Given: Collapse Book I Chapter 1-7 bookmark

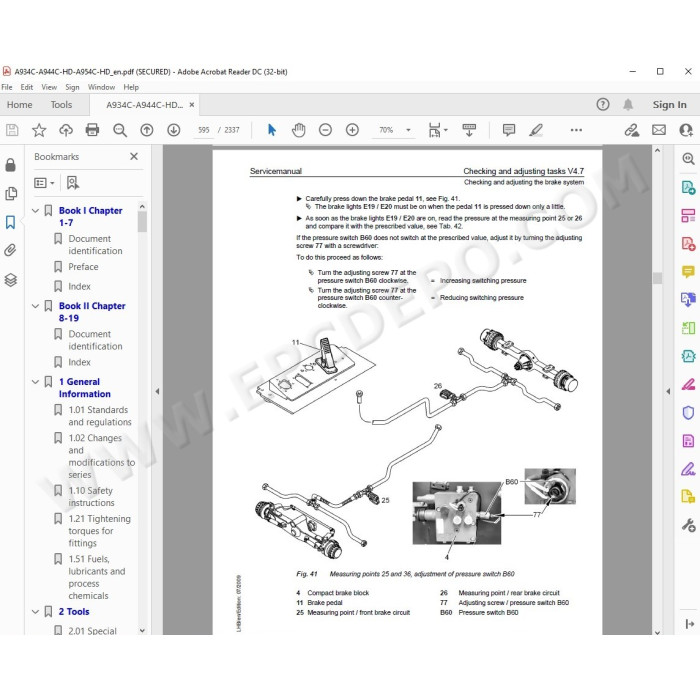Looking at the screenshot, I should [x=35, y=210].
